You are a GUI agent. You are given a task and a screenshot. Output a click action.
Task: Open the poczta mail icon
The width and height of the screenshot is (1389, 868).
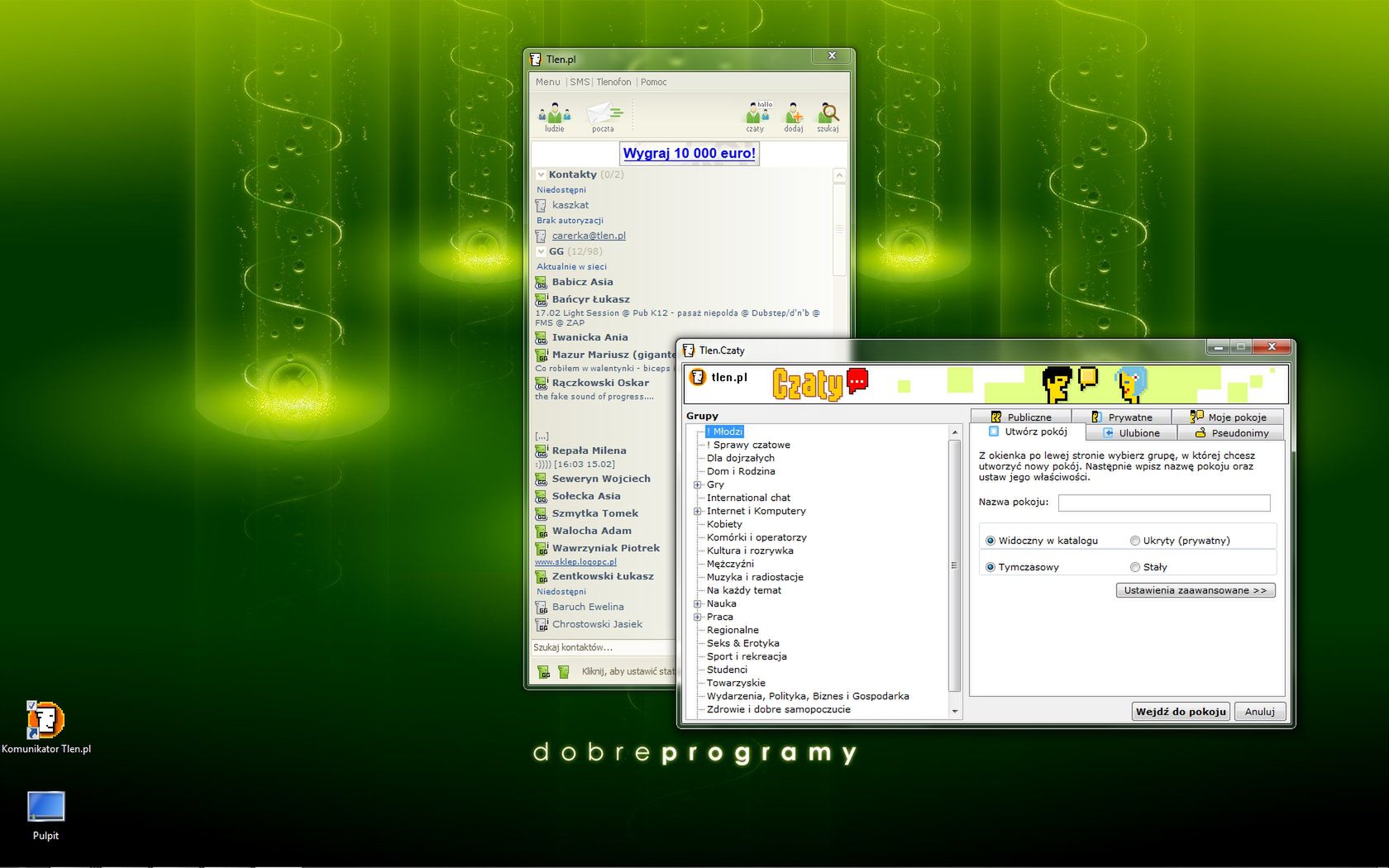tap(604, 115)
